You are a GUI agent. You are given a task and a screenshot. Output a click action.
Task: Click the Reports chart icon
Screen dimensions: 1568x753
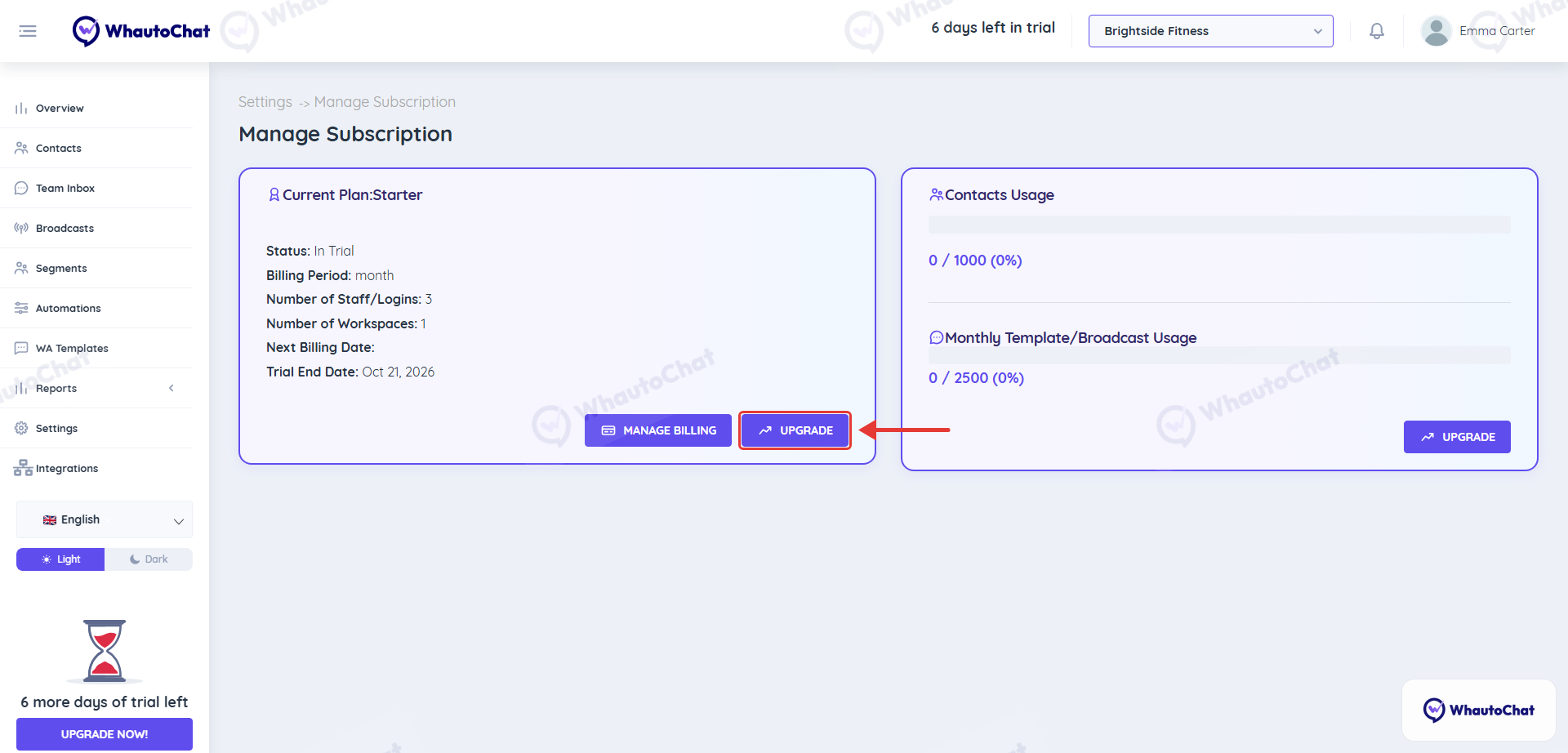(x=21, y=388)
